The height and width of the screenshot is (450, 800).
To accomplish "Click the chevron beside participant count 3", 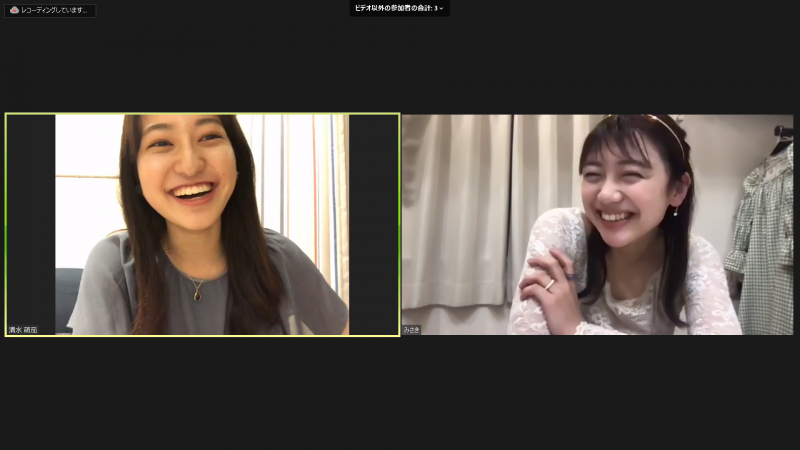I will 441,9.
